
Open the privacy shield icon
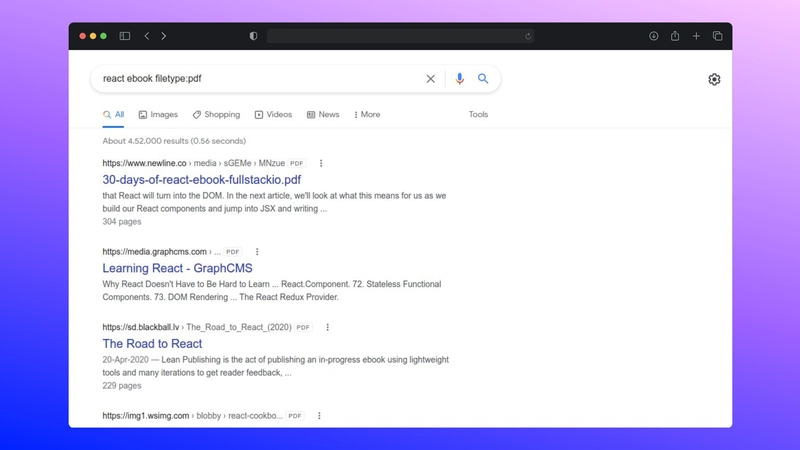pos(253,36)
